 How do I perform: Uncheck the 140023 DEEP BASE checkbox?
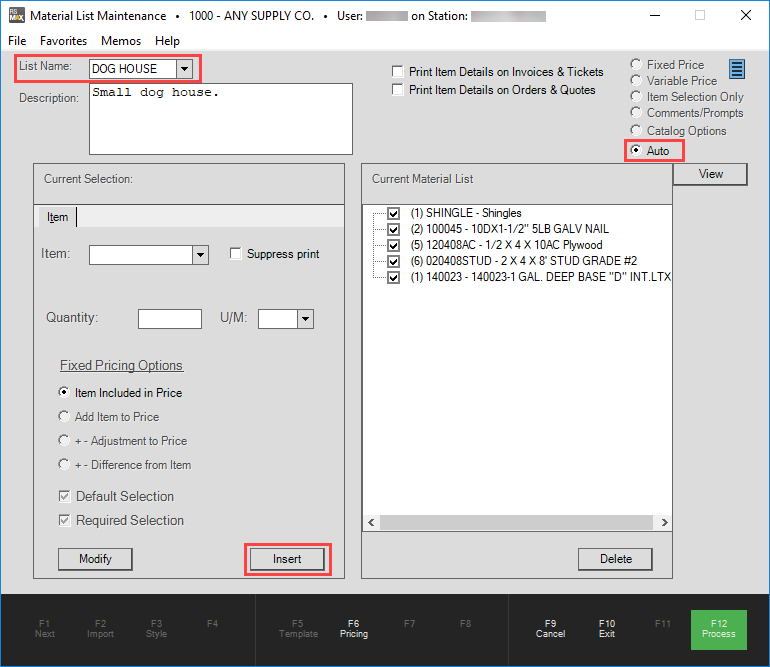click(x=393, y=277)
